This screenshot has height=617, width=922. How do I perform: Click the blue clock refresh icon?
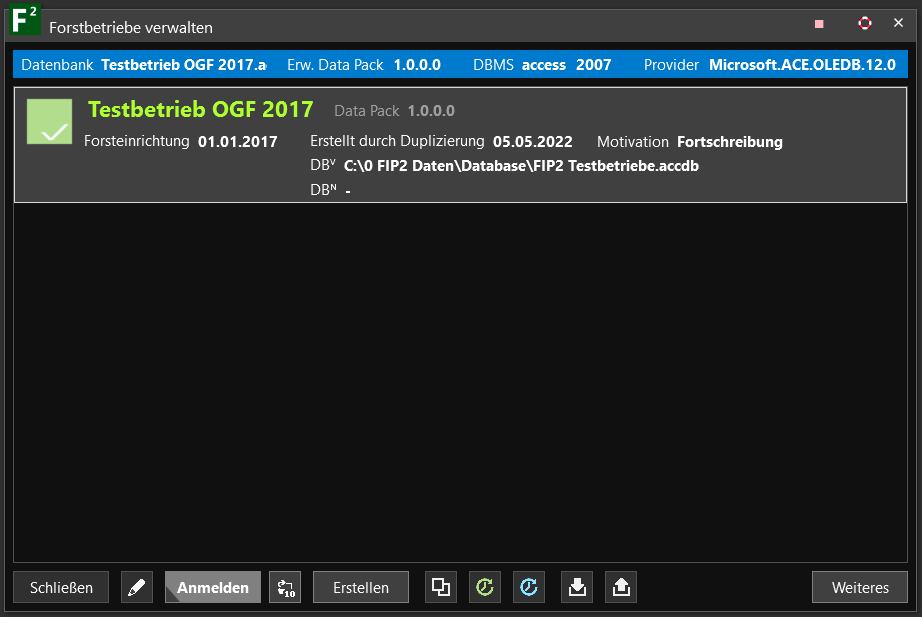coord(529,588)
